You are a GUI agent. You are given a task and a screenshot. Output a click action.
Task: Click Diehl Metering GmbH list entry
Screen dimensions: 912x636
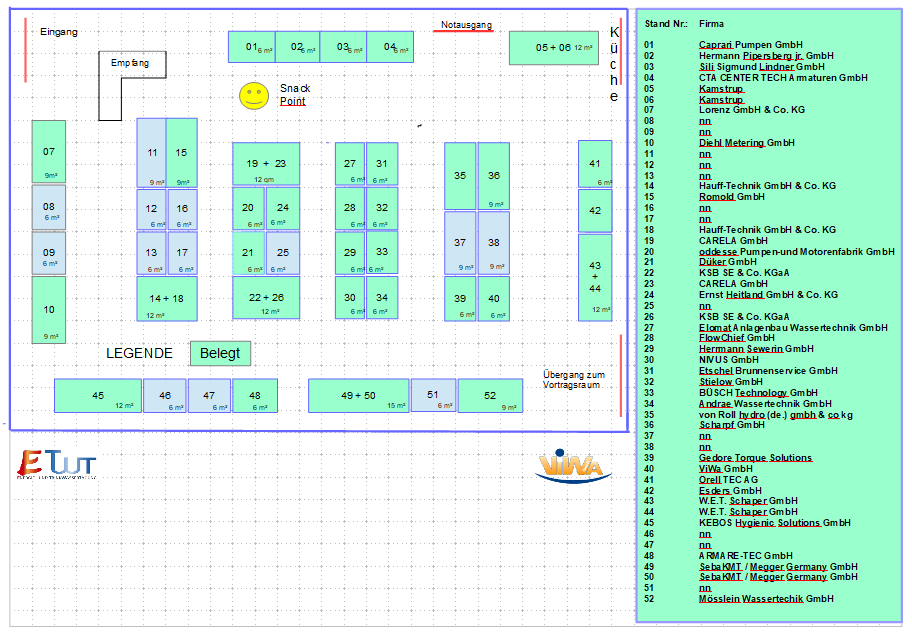747,143
